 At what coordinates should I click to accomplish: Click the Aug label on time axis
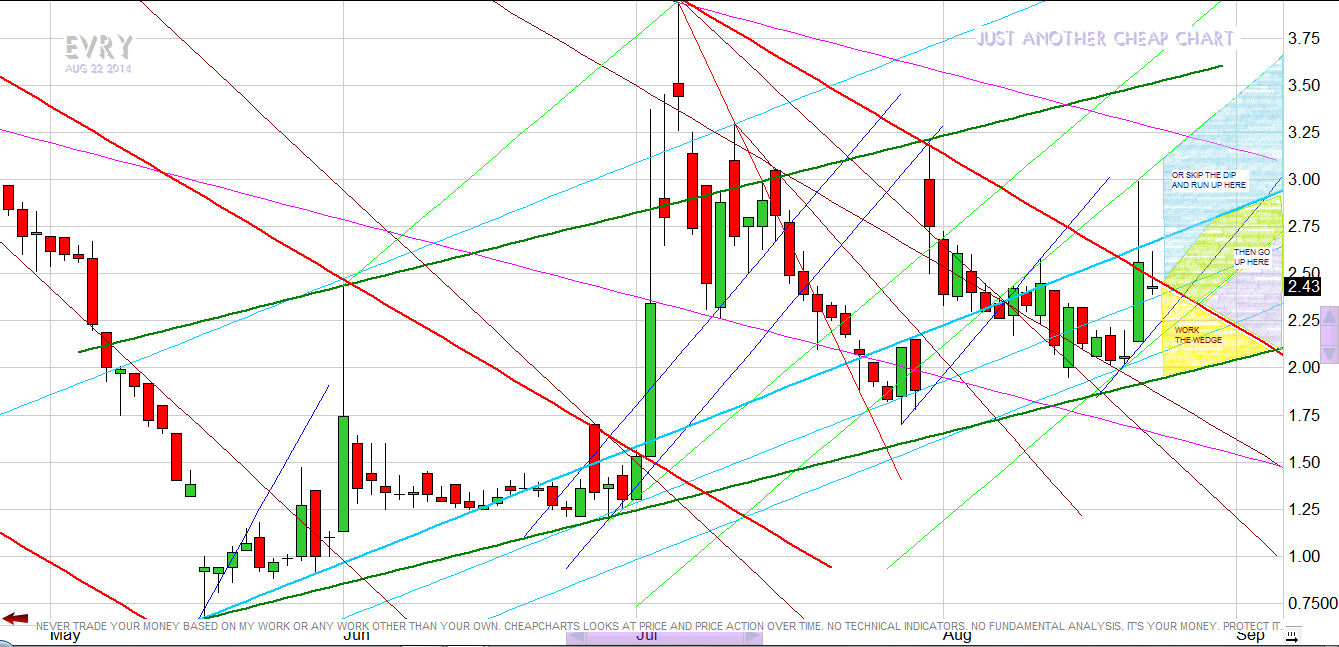pyautogui.click(x=957, y=635)
